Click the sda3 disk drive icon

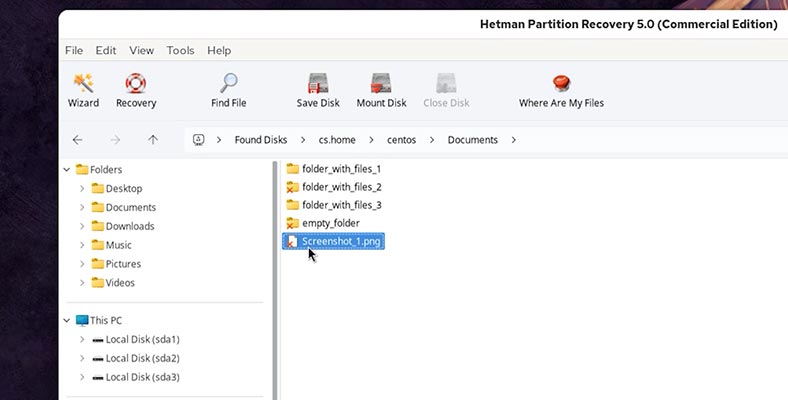pos(98,377)
